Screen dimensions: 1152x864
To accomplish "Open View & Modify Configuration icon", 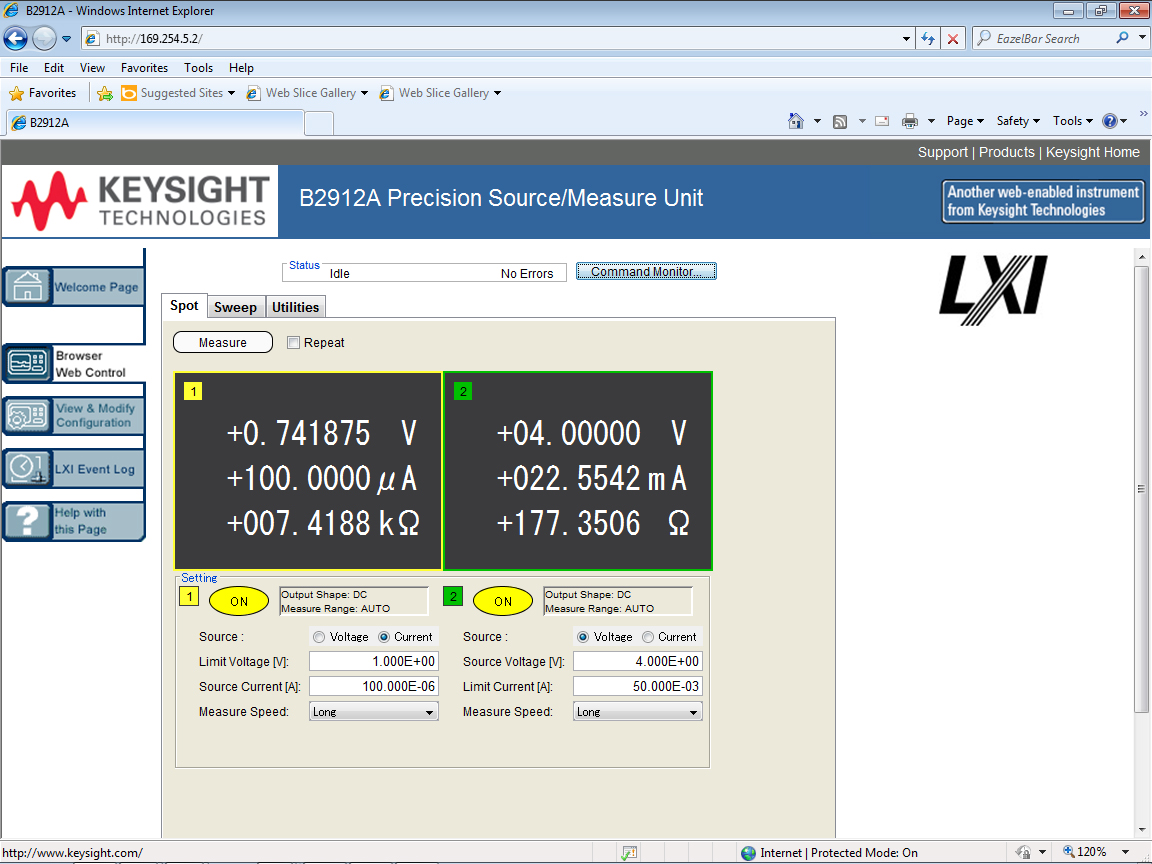I will 28,415.
